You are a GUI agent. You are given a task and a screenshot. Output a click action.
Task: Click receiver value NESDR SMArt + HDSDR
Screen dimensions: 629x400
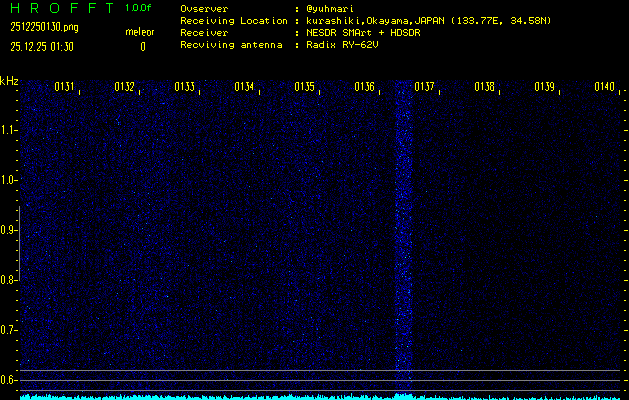363,32
